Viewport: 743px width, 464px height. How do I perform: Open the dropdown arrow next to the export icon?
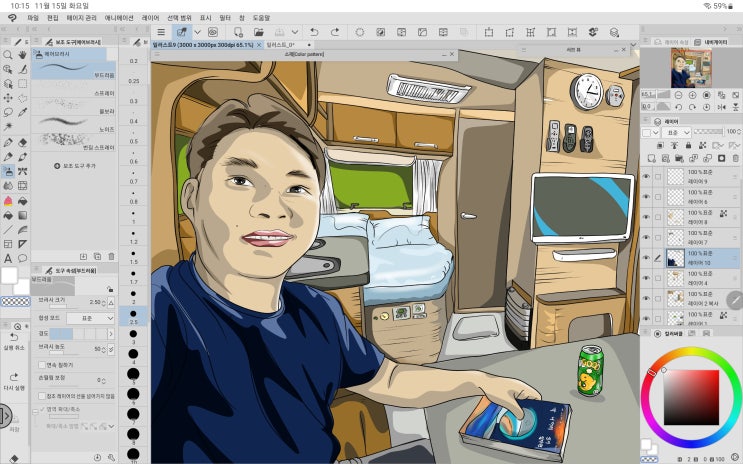pos(295,32)
